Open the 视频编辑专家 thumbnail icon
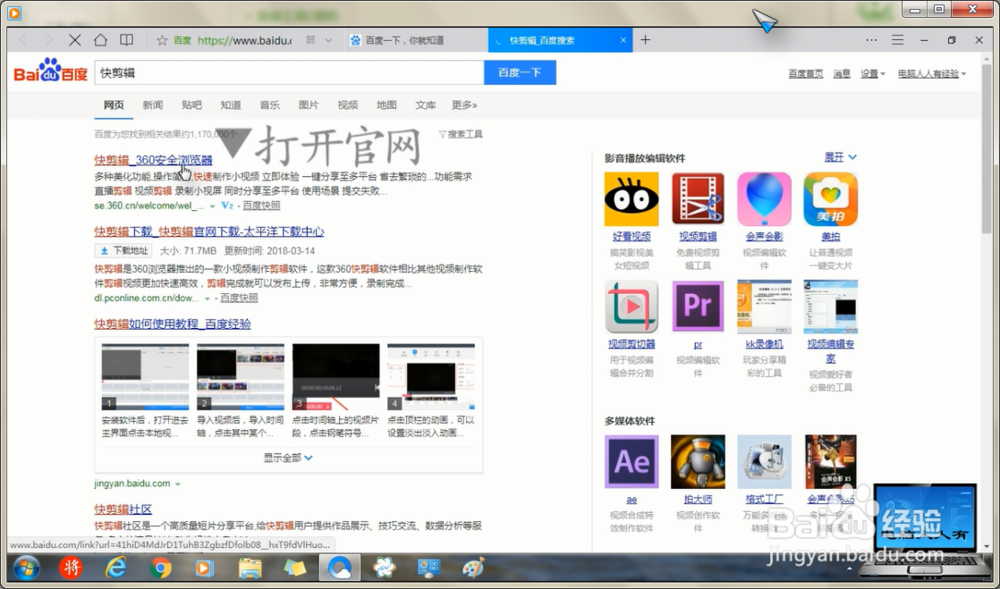Image resolution: width=1000 pixels, height=589 pixels. [830, 307]
